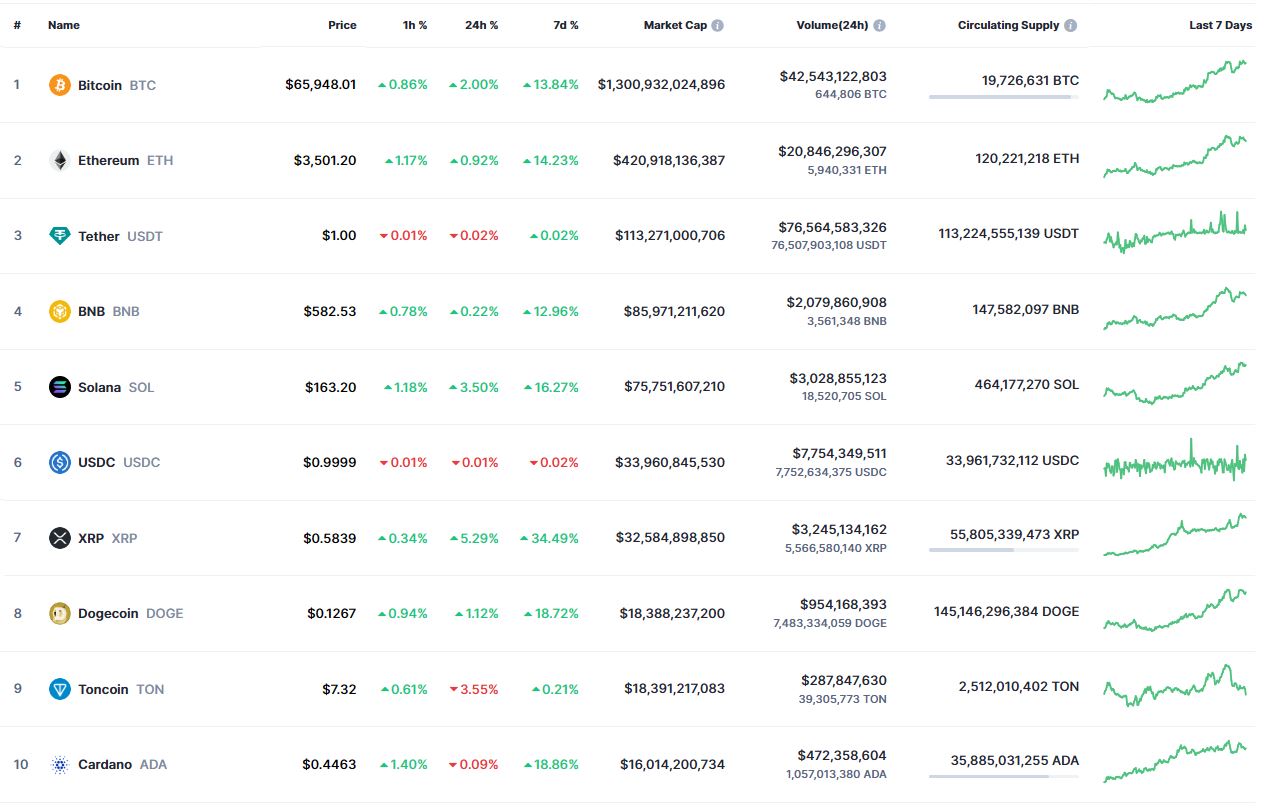The height and width of the screenshot is (808, 1273).
Task: Open the BNB name link
Action: coord(109,311)
